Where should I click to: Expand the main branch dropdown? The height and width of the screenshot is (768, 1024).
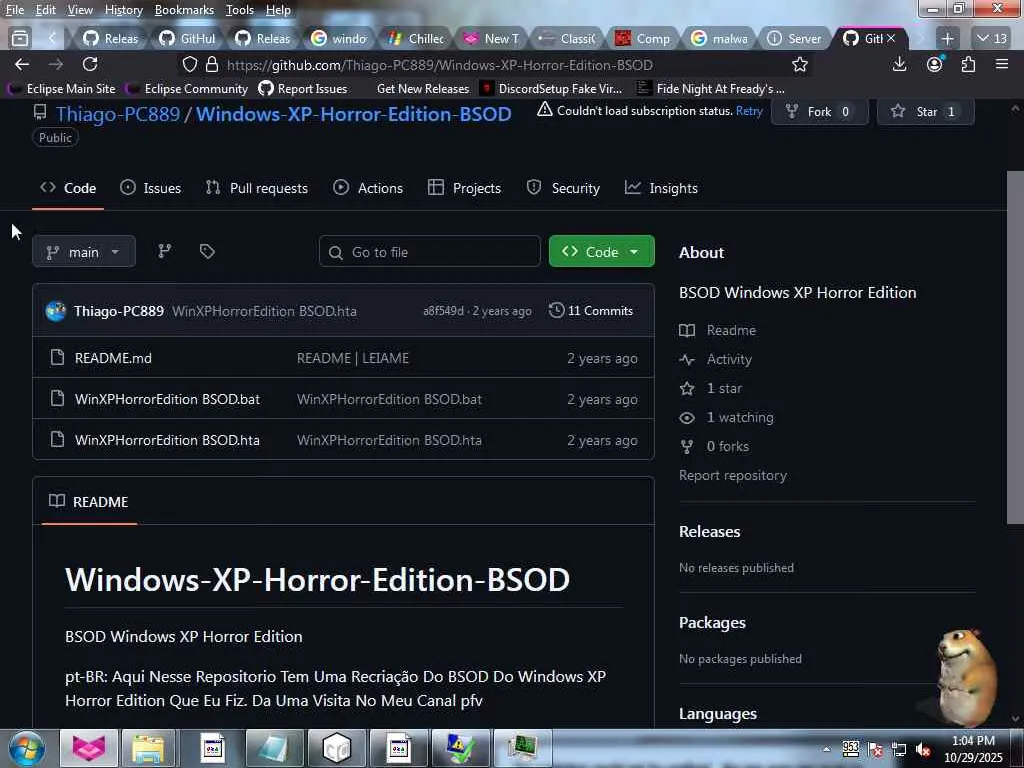click(84, 251)
